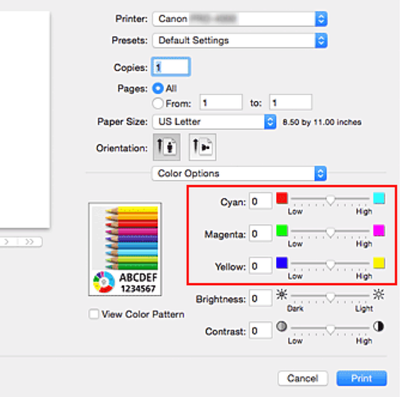Enable View Color Pattern checkbox

pyautogui.click(x=94, y=314)
